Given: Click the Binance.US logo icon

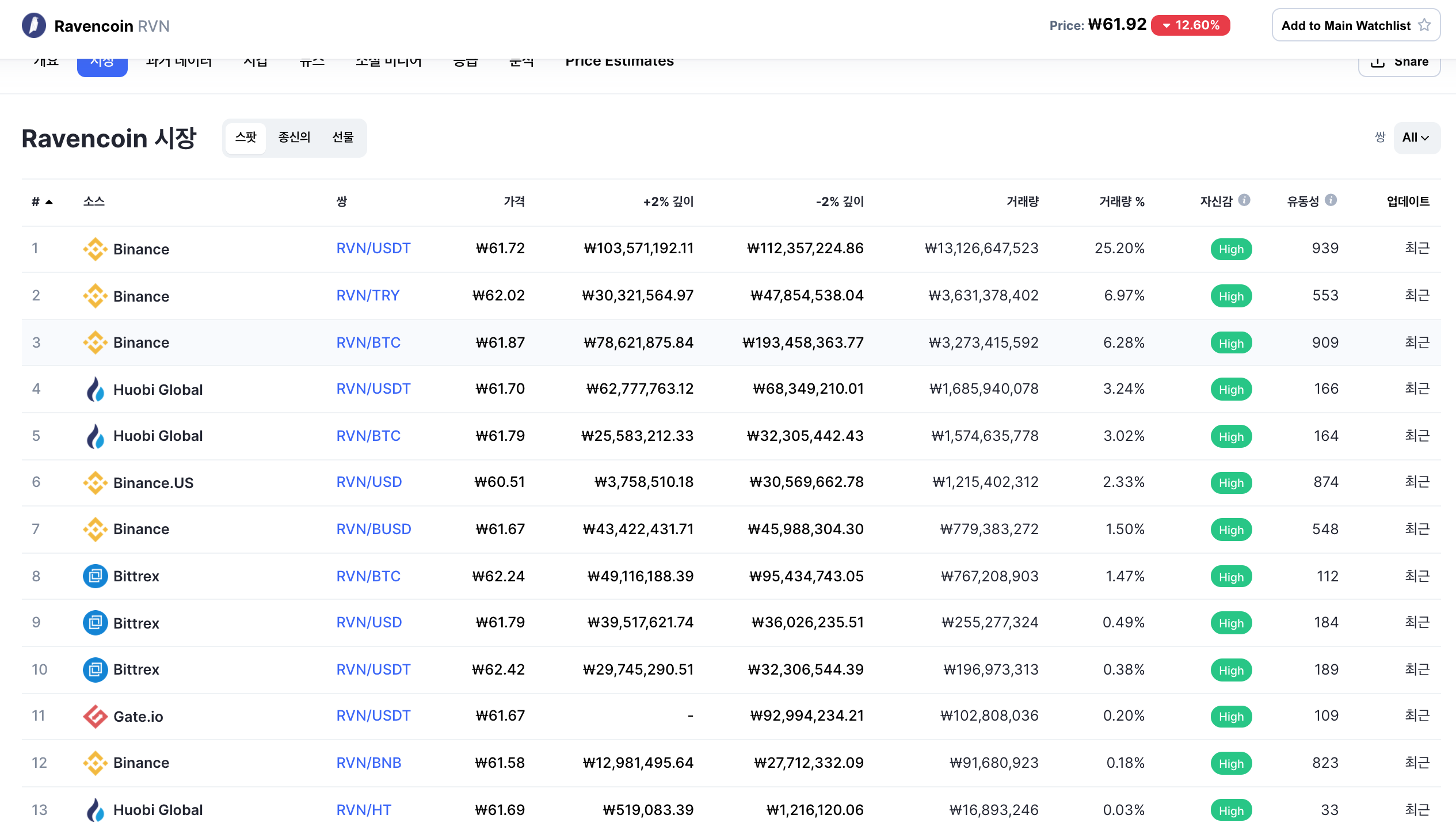Looking at the screenshot, I should tap(95, 482).
